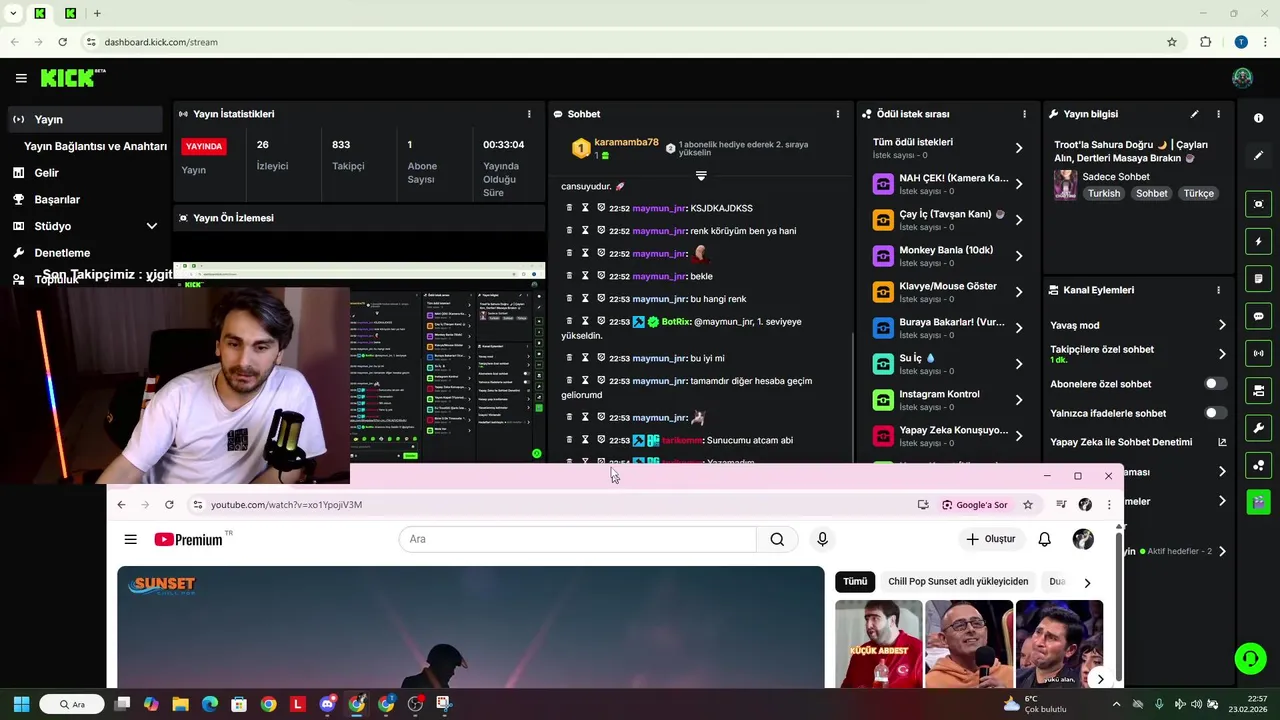This screenshot has height=720, width=1280.
Task: Delete the 'bu iyi mi' chat message
Action: pyautogui.click(x=570, y=358)
